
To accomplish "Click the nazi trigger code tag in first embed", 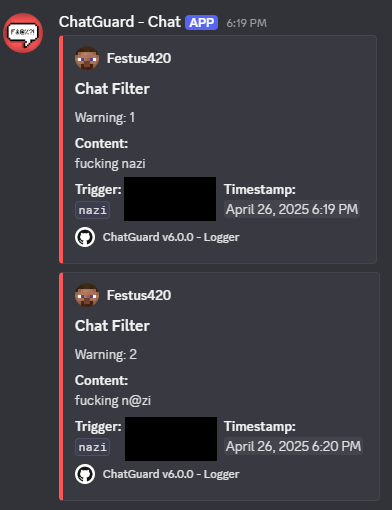I will tap(92, 210).
